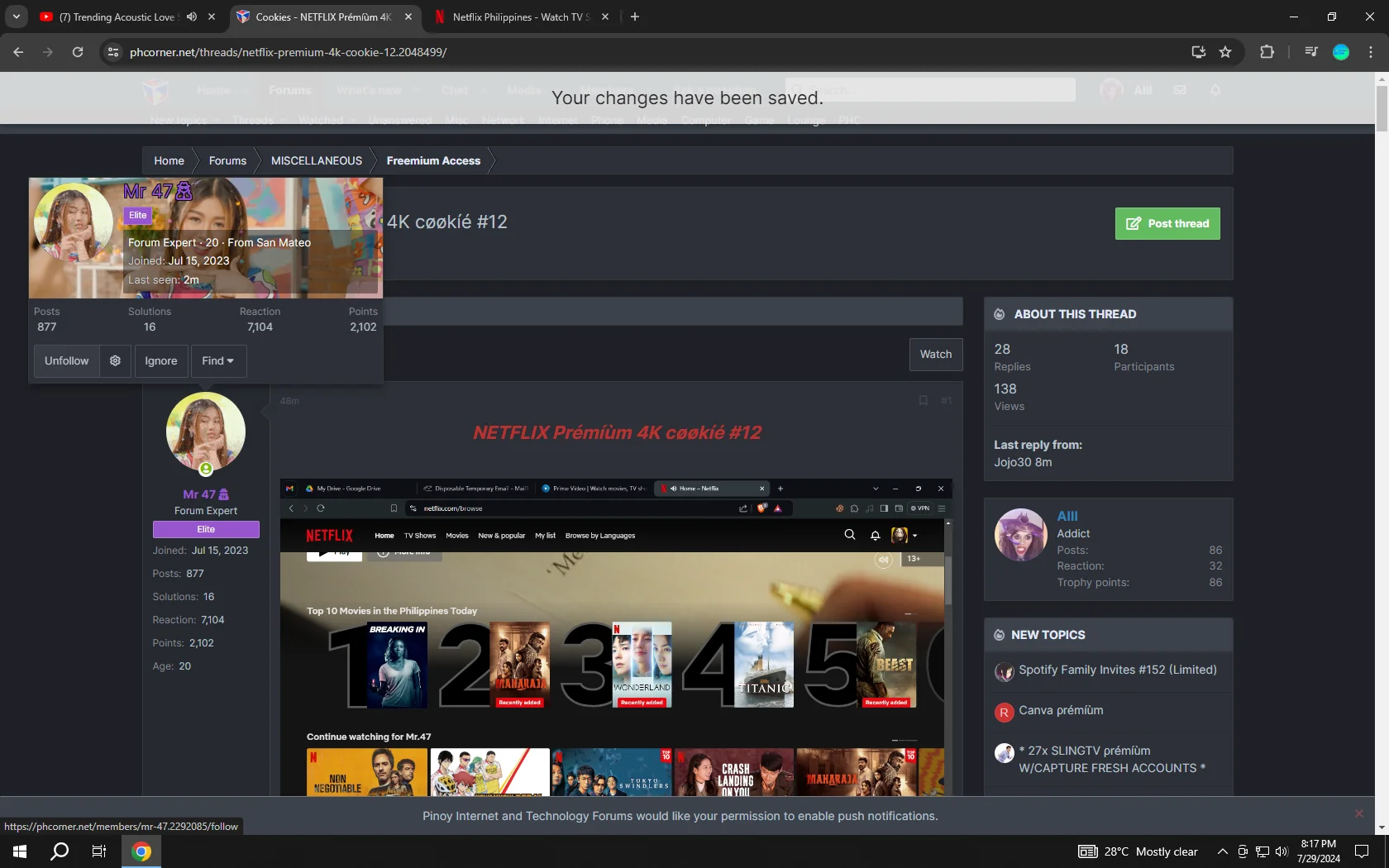1389x868 pixels.
Task: Close the Trending Acoustic Love tab
Action: tap(212, 17)
